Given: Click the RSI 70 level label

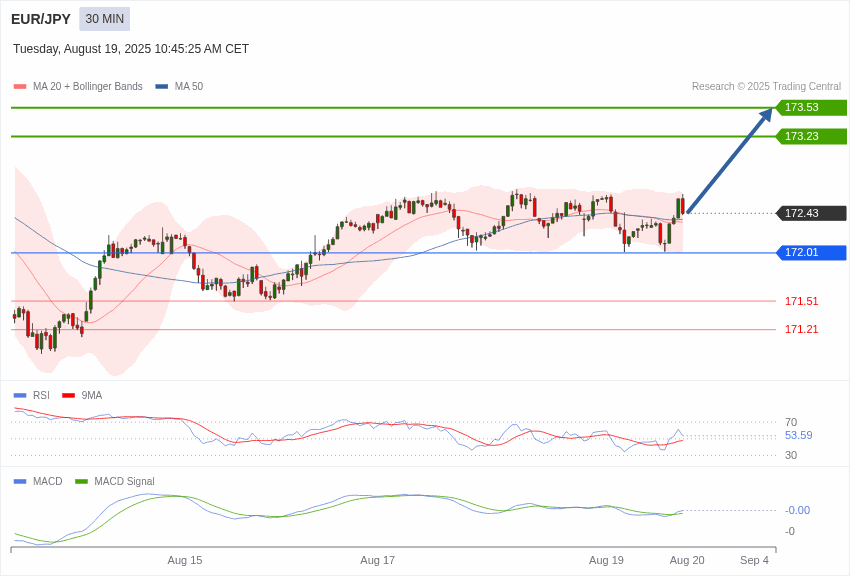Looking at the screenshot, I should [791, 422].
